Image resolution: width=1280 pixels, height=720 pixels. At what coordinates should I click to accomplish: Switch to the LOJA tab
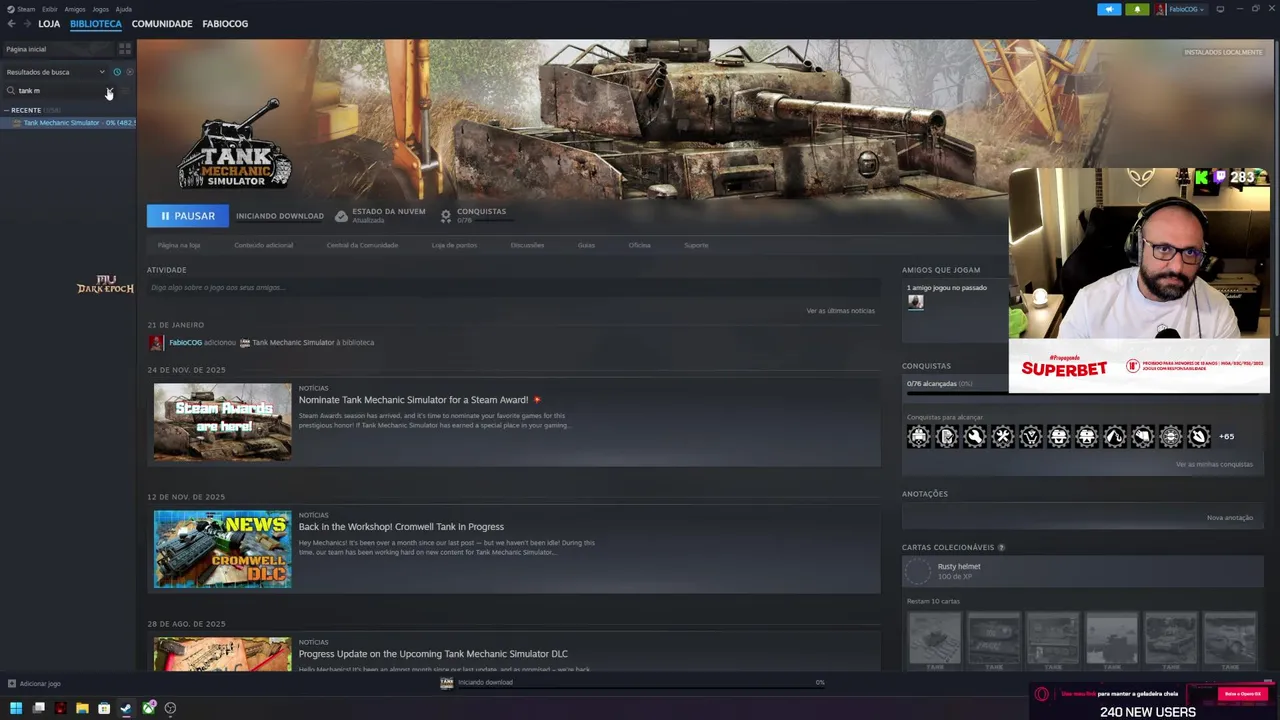[x=49, y=24]
